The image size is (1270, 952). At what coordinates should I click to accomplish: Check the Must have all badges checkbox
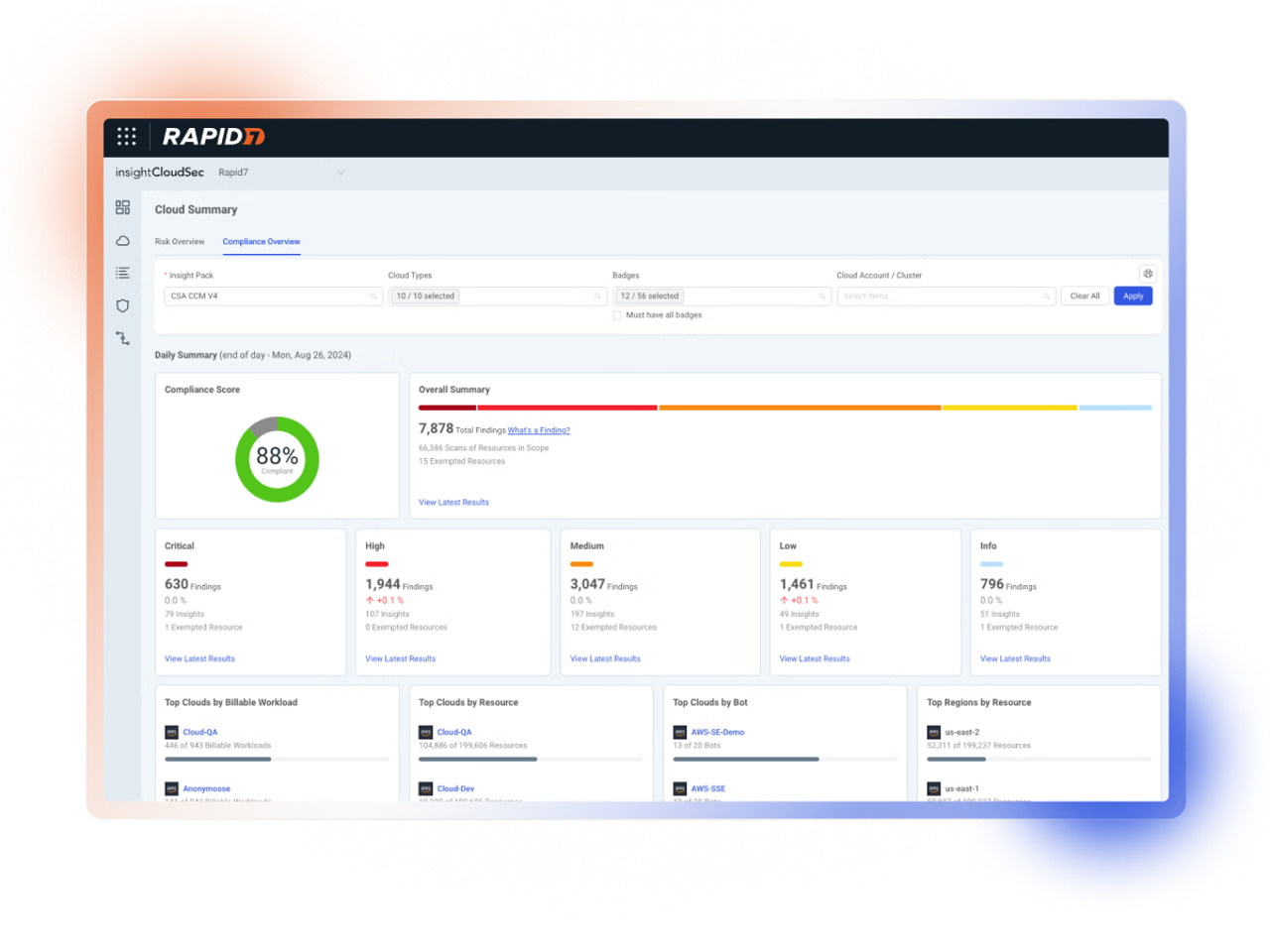pyautogui.click(x=616, y=314)
